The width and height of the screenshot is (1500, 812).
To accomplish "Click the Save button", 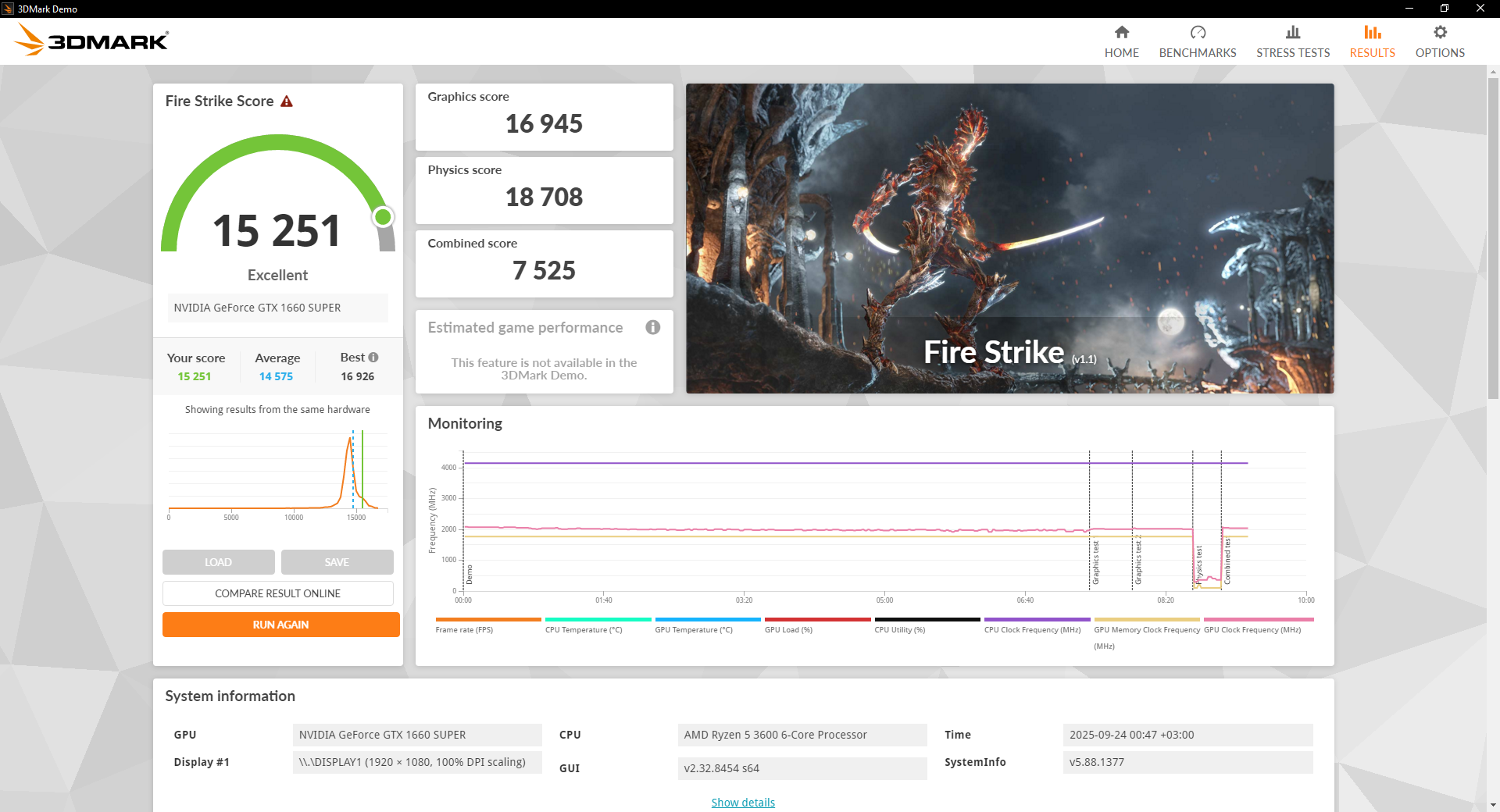I will [x=337, y=562].
